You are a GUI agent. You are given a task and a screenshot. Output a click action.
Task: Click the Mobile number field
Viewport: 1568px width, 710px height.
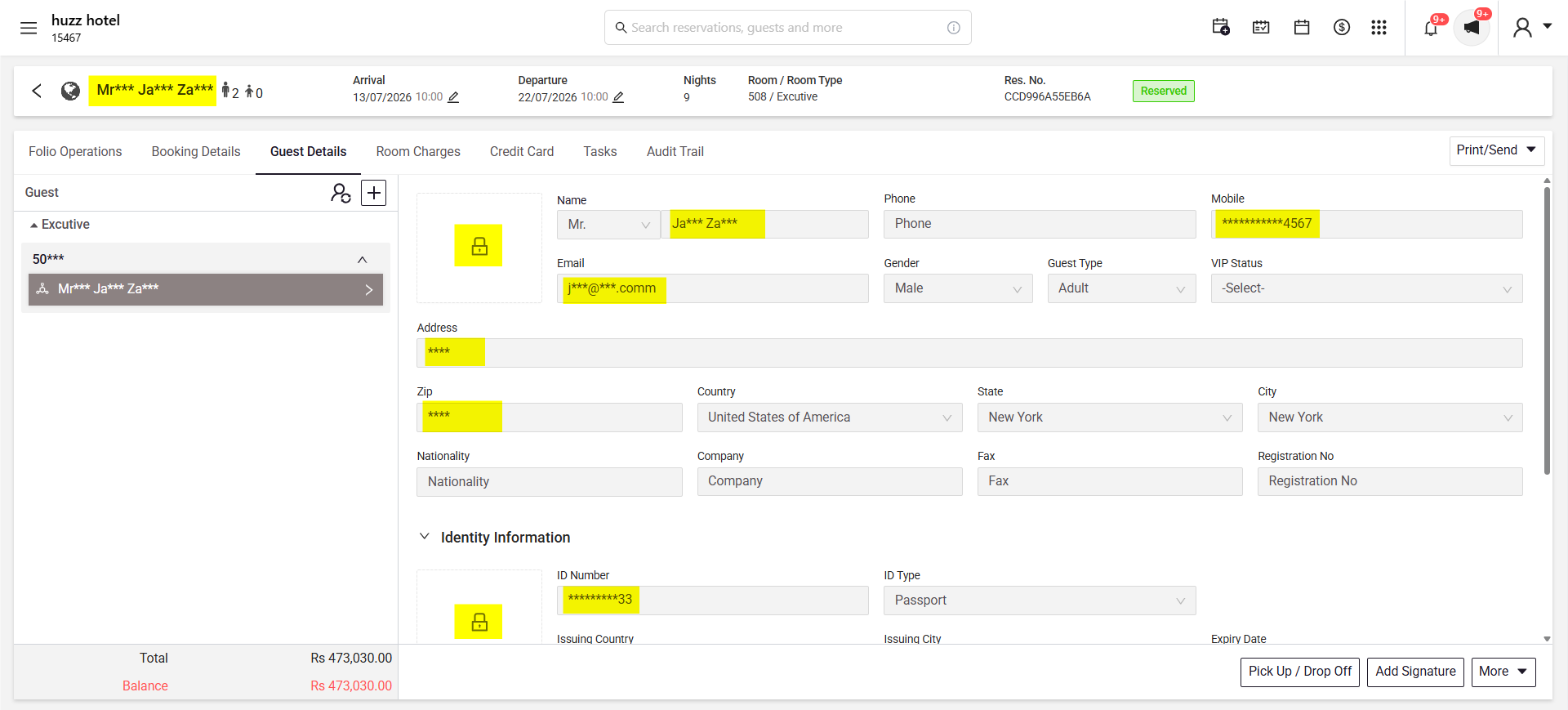coord(1367,225)
